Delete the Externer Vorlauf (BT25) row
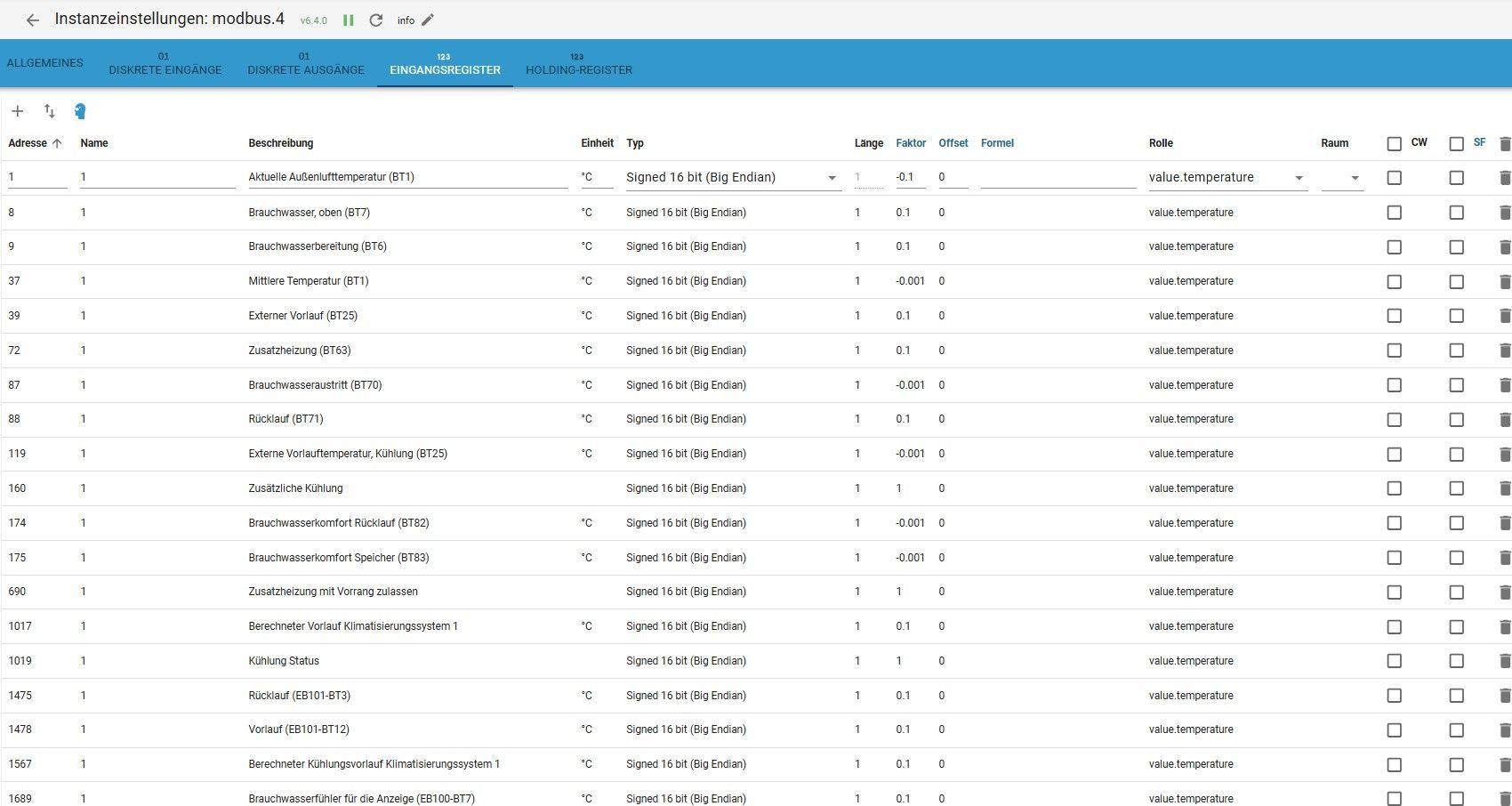 pyautogui.click(x=1505, y=316)
